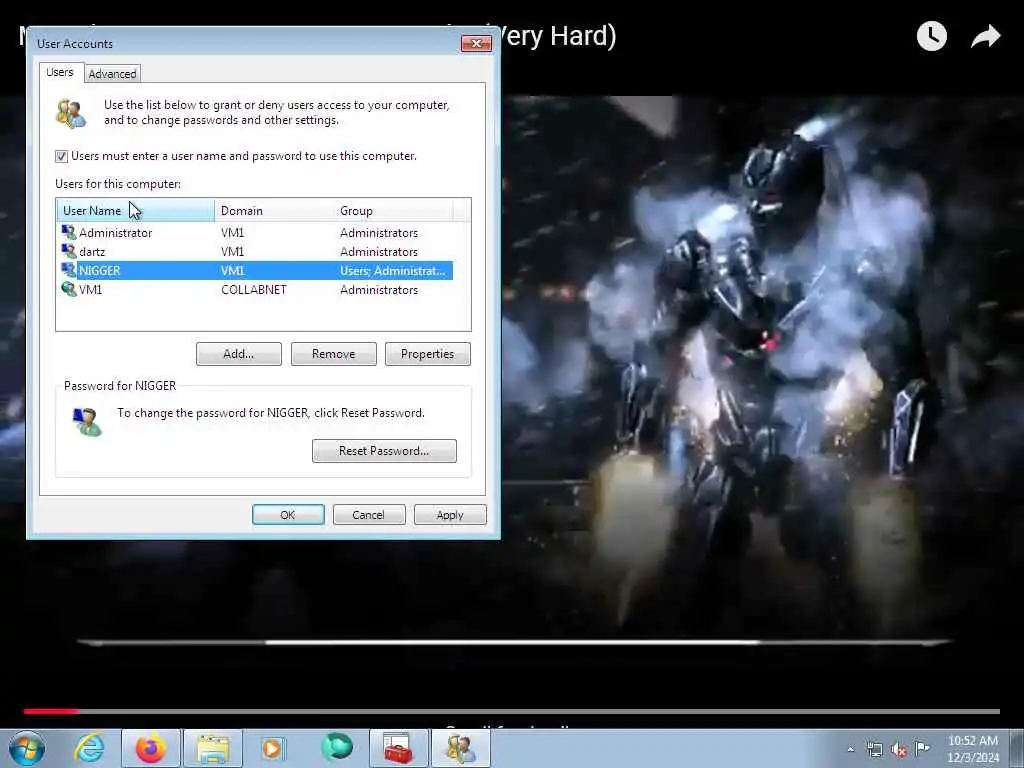Screen dimensions: 1024x768
Task: Click the Administrator user icon in list
Action: 69,232
